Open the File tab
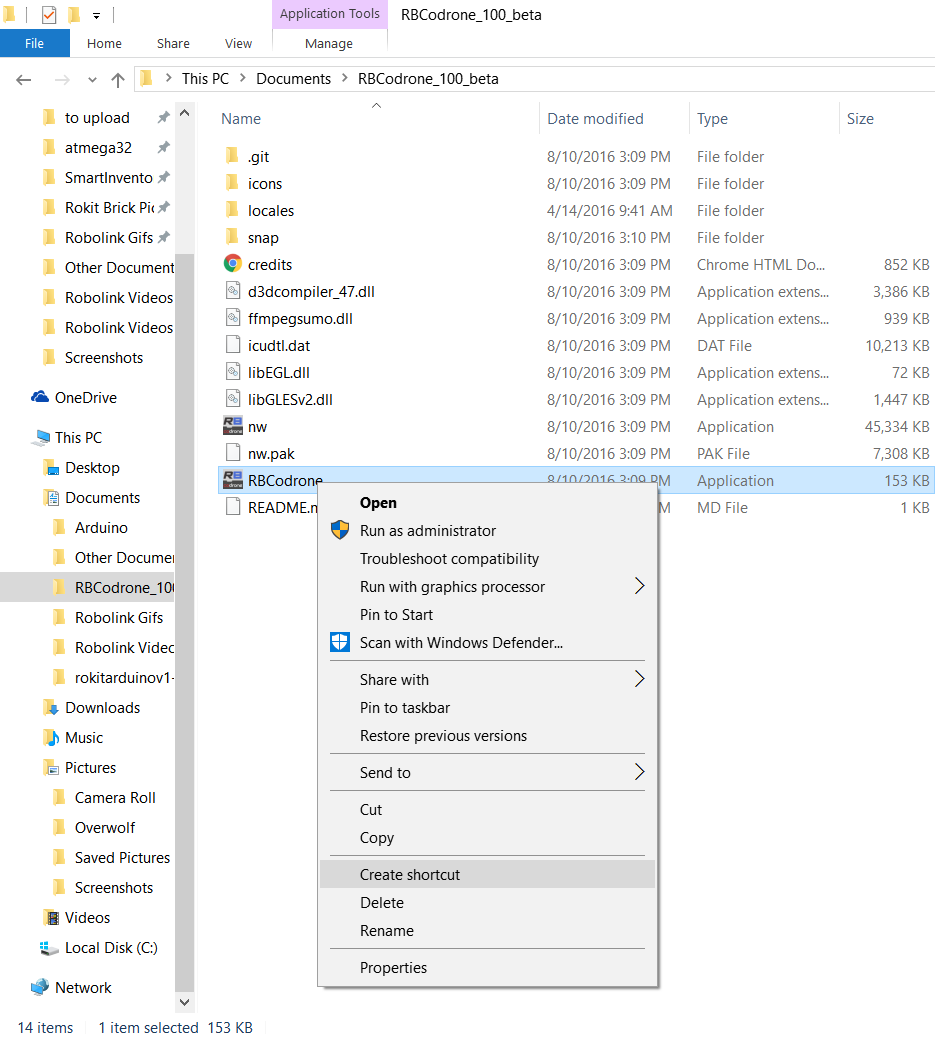The width and height of the screenshot is (935, 1038). coord(34,43)
